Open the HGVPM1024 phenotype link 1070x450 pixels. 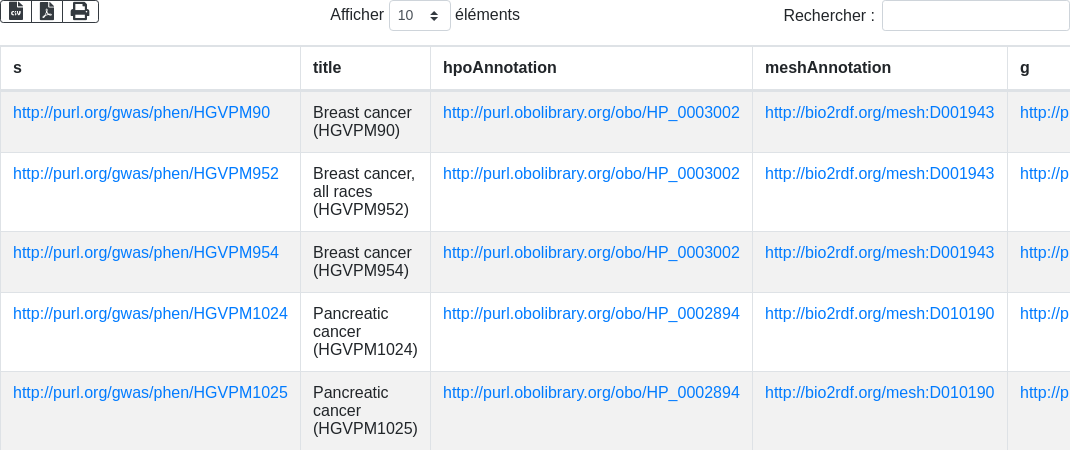(150, 313)
